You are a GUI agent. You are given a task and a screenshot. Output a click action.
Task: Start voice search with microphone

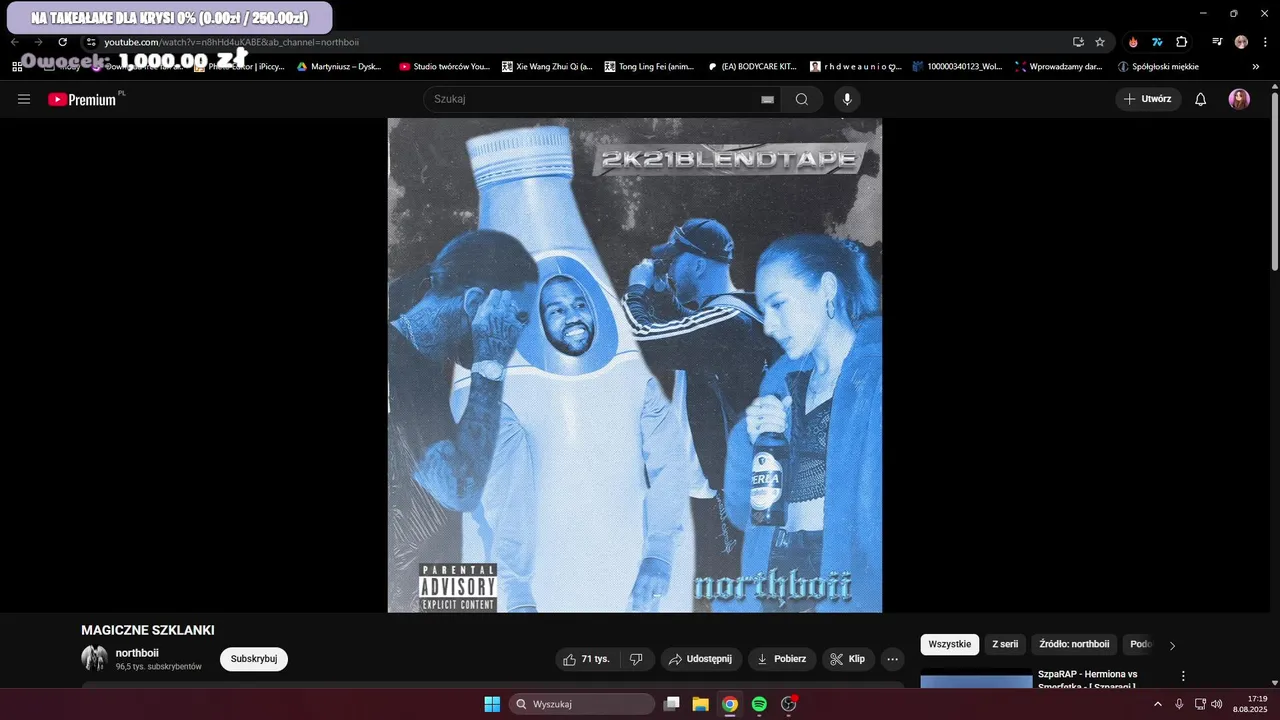847,99
